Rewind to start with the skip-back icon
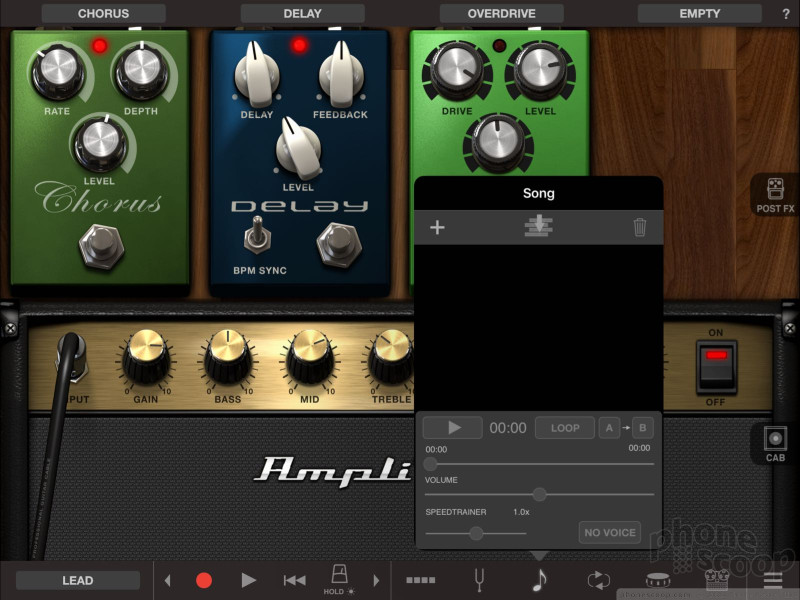 pos(294,580)
